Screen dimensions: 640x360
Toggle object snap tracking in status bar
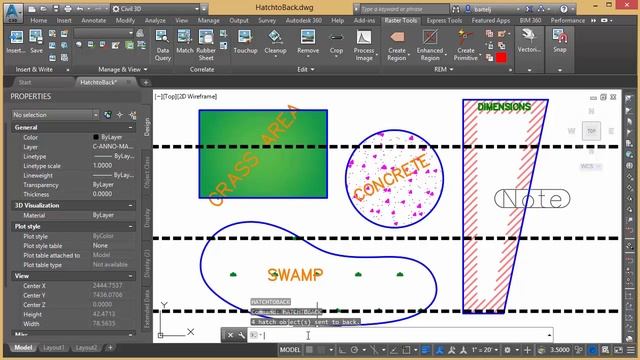(394, 350)
